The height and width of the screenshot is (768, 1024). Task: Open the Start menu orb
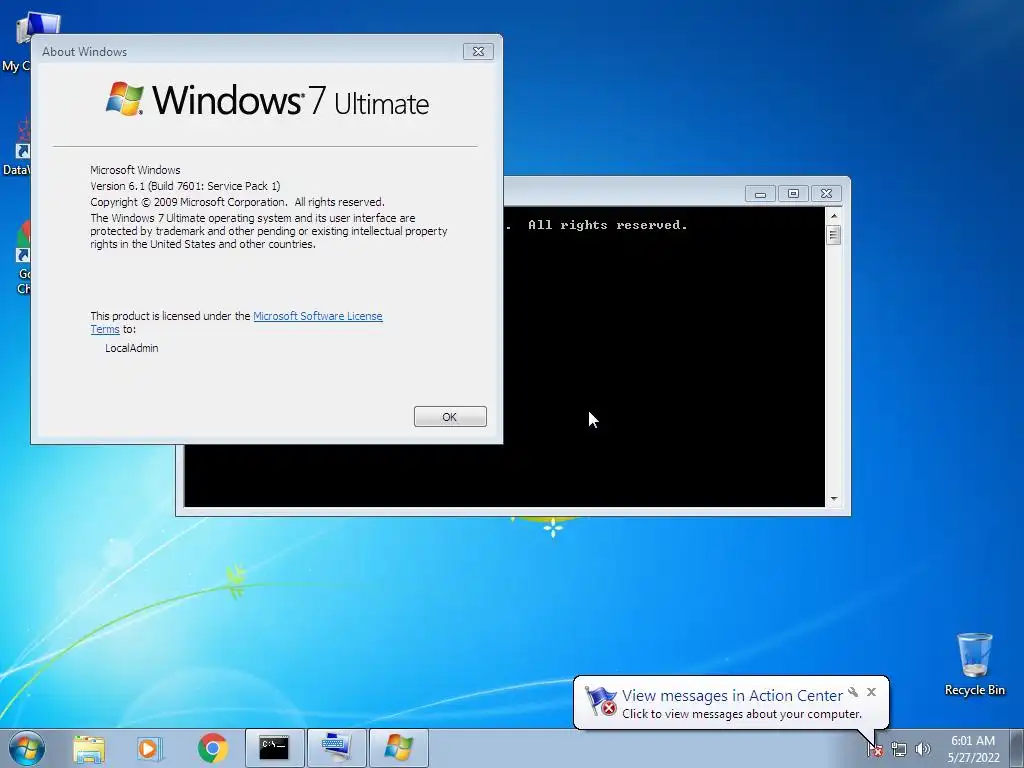tap(27, 748)
